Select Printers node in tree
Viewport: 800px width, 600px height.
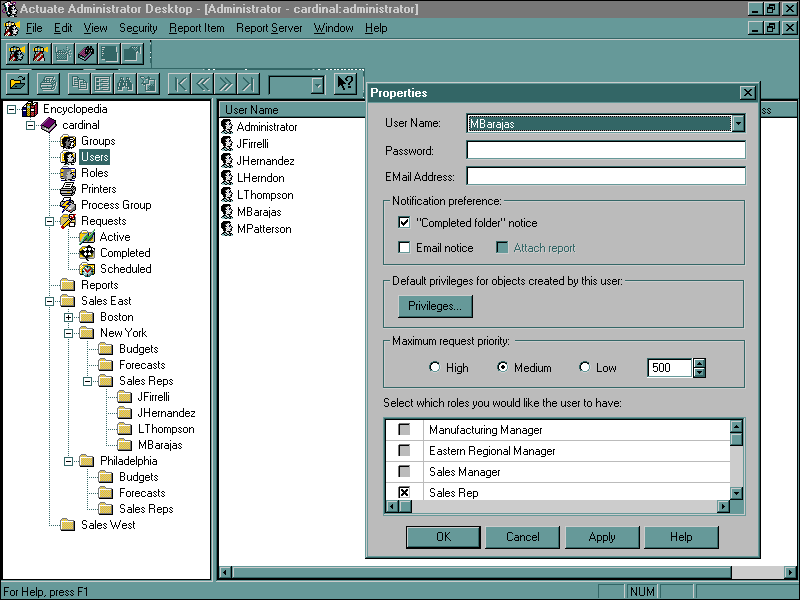[98, 189]
